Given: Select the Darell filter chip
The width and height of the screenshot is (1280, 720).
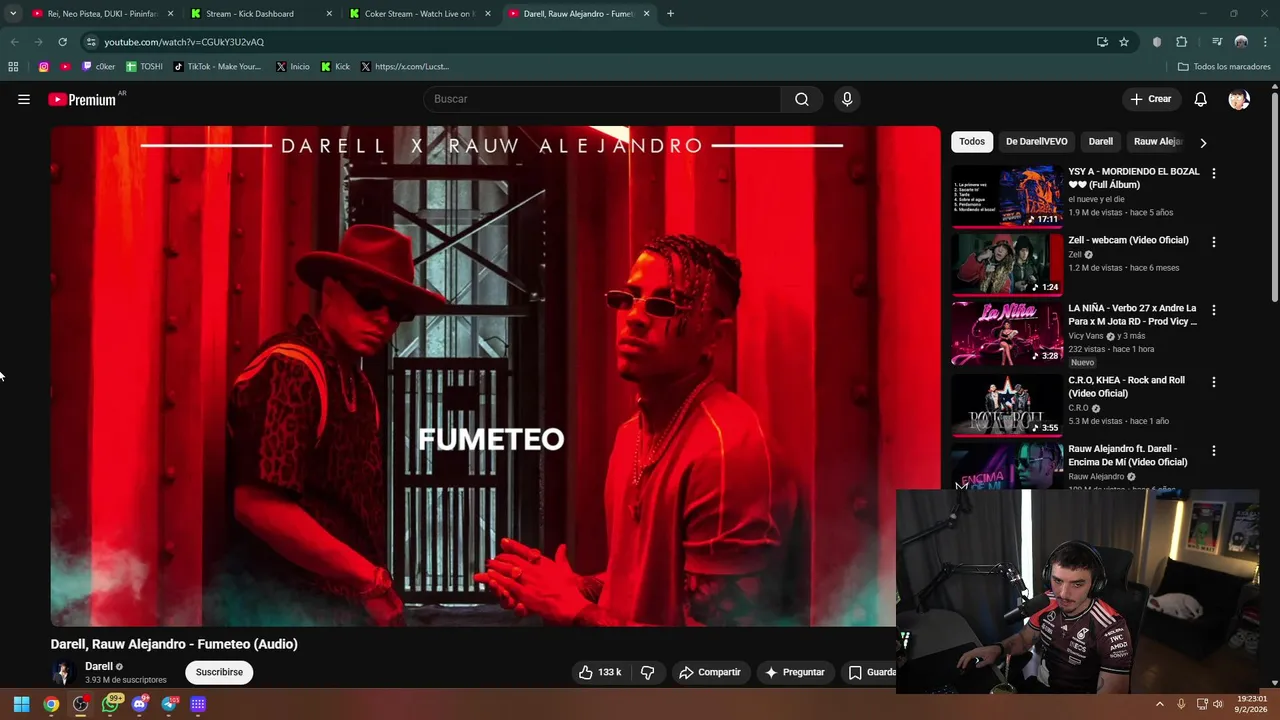Looking at the screenshot, I should (x=1101, y=142).
